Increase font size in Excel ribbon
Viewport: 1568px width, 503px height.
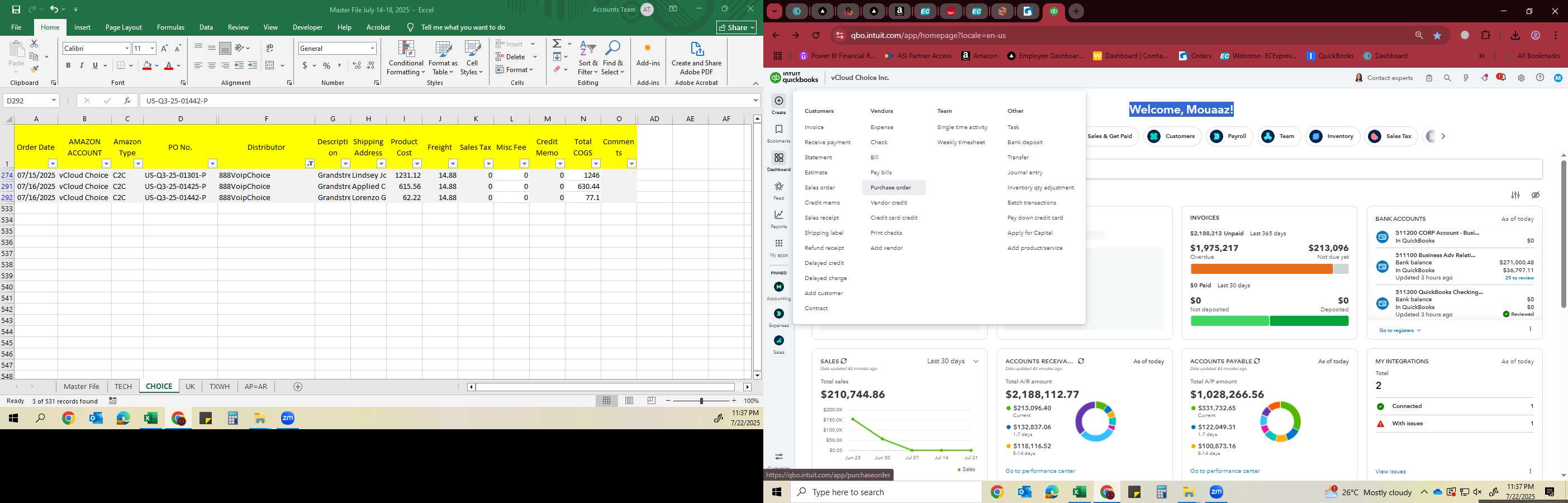[x=164, y=48]
